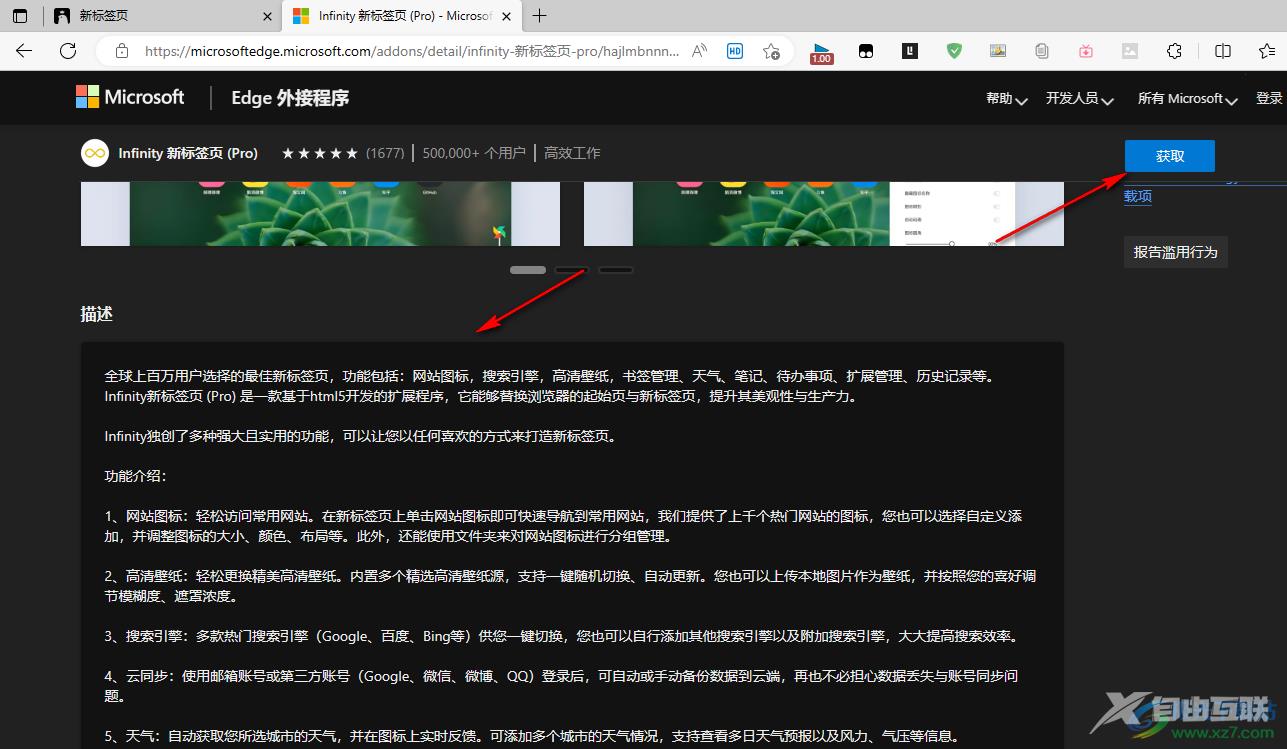This screenshot has height=749, width=1287.
Task: Open the 高效工作 category link
Action: (572, 153)
